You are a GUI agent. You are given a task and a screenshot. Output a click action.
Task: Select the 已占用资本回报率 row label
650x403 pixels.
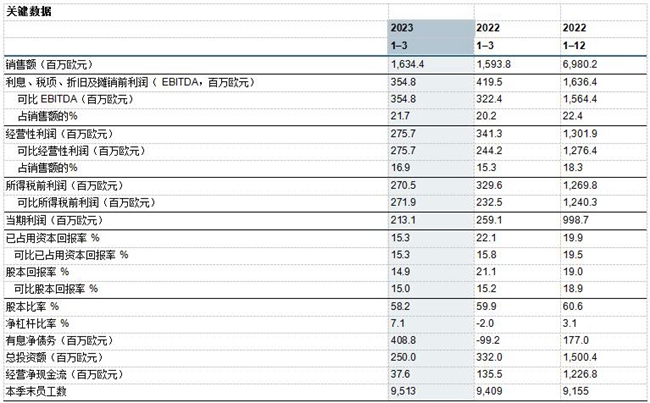(x=53, y=238)
